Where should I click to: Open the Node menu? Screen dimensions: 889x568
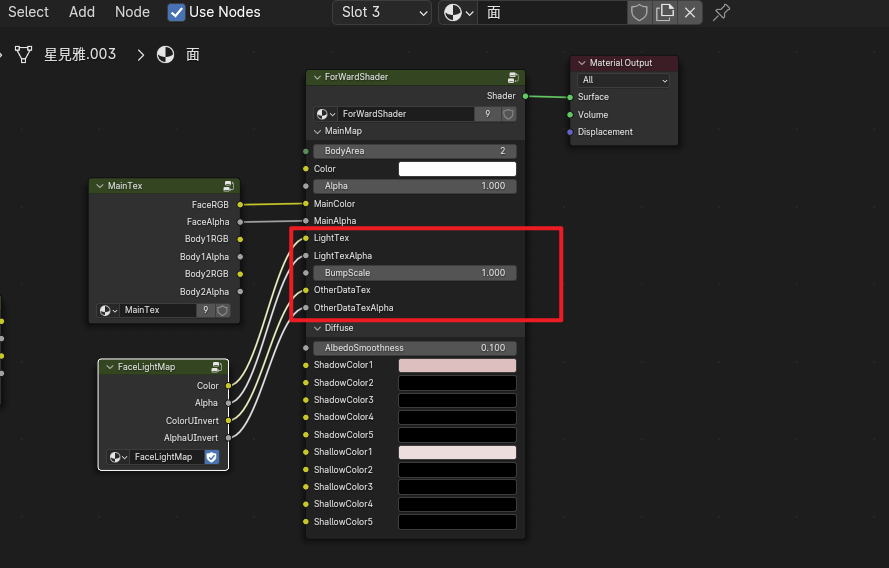click(x=132, y=12)
